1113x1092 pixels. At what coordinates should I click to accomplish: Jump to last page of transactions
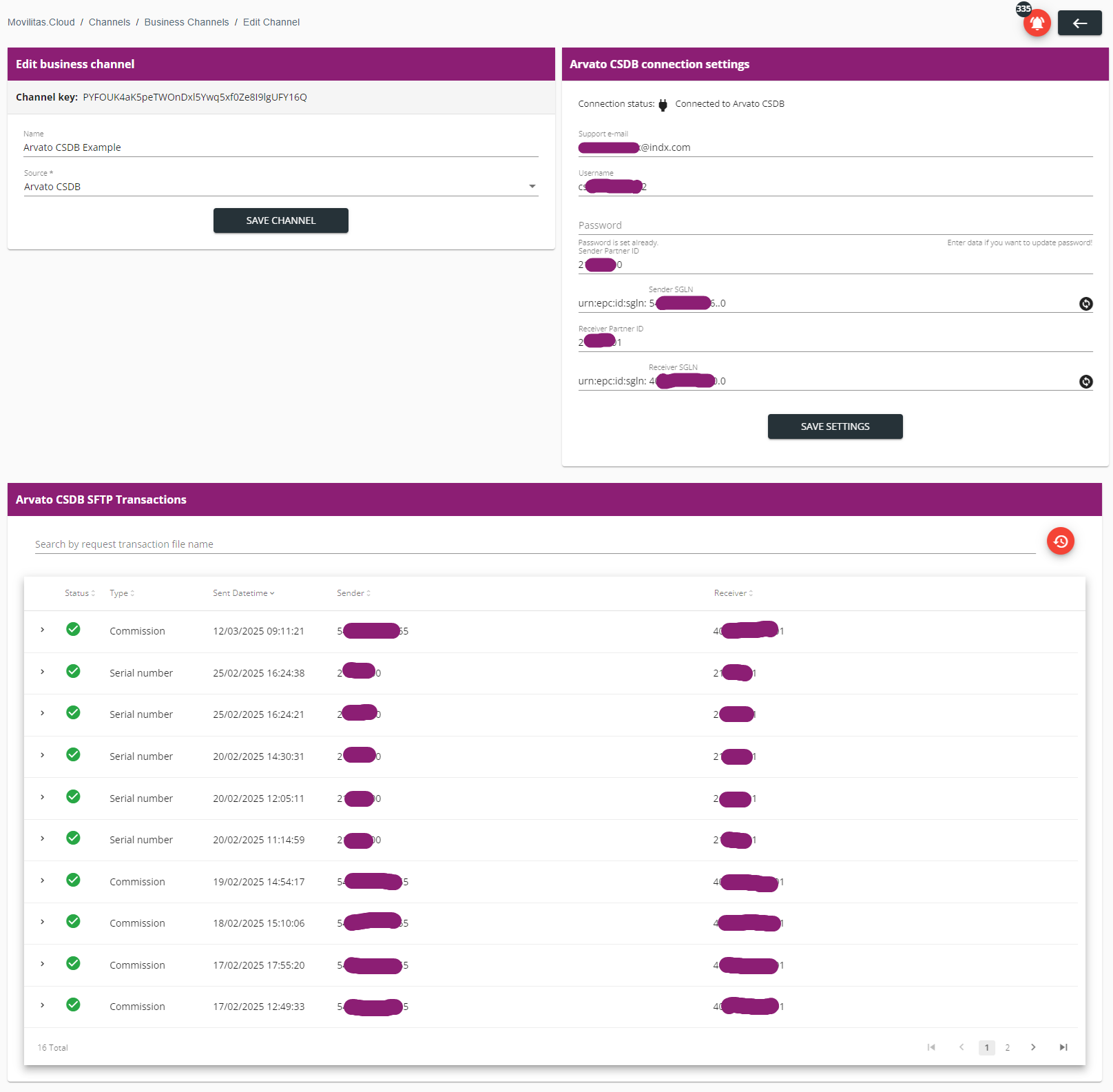click(1063, 1047)
